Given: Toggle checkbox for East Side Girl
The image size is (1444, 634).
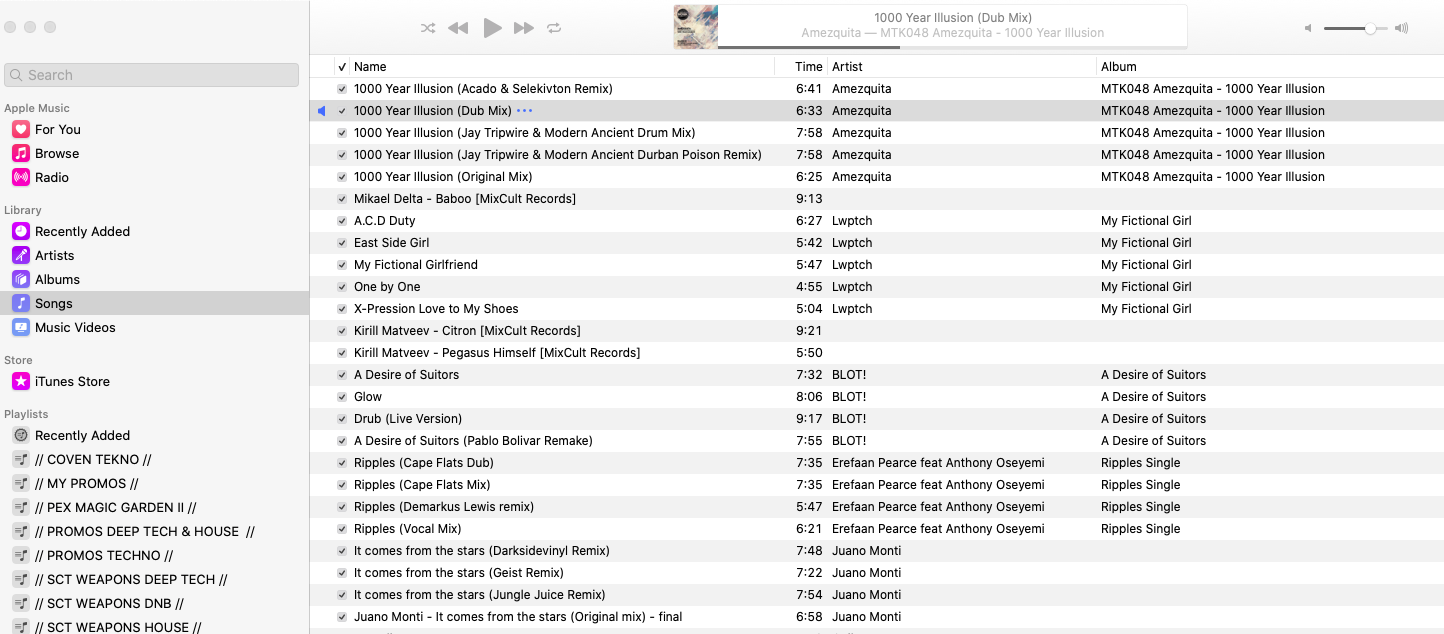Looking at the screenshot, I should pyautogui.click(x=342, y=243).
